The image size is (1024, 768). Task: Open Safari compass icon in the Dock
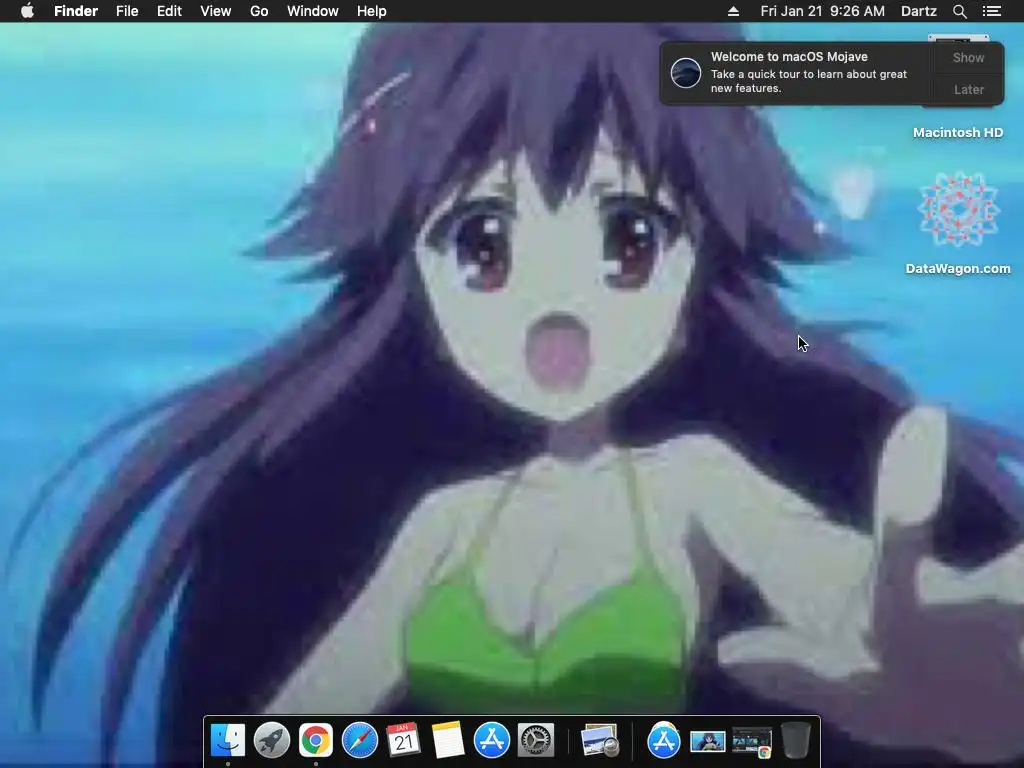click(x=360, y=741)
